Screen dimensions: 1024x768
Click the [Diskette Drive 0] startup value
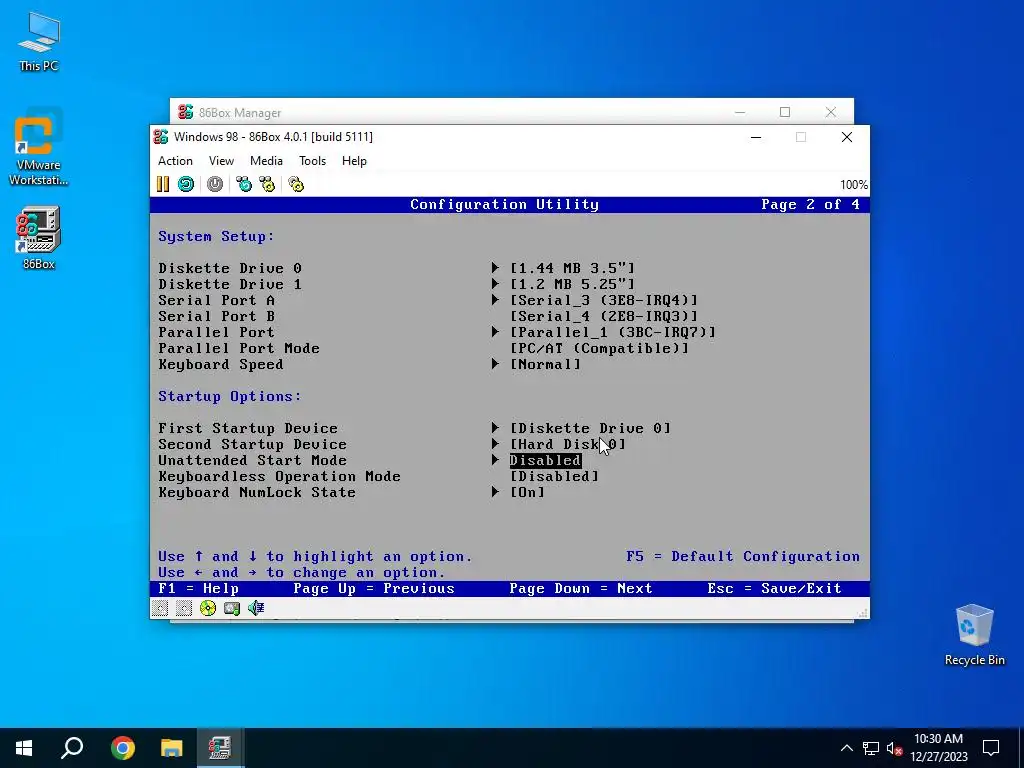pos(590,428)
